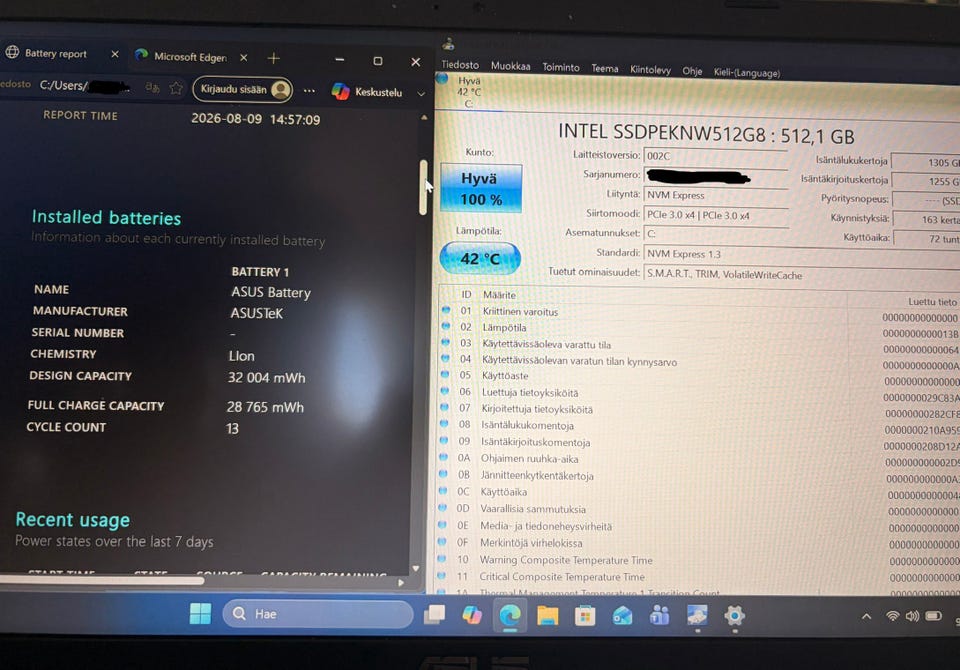Select the 08 Isäntälukukomentoja row
The width and height of the screenshot is (960, 670).
click(x=699, y=426)
